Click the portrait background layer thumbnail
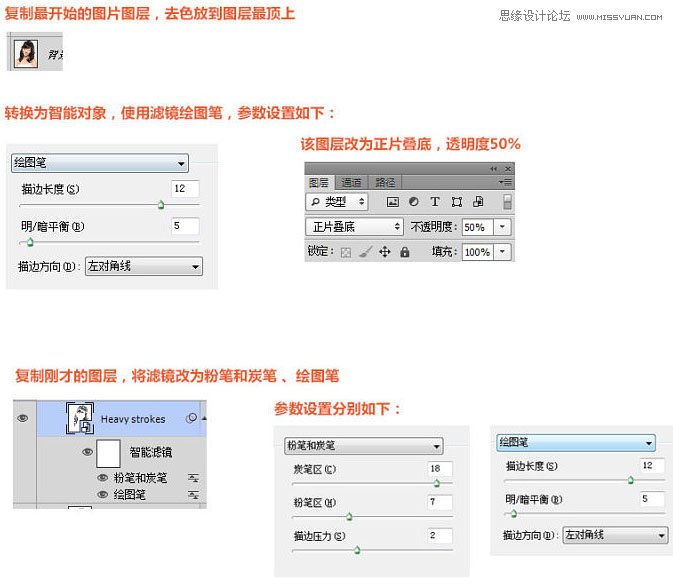The height and width of the screenshot is (585, 673). 26,53
